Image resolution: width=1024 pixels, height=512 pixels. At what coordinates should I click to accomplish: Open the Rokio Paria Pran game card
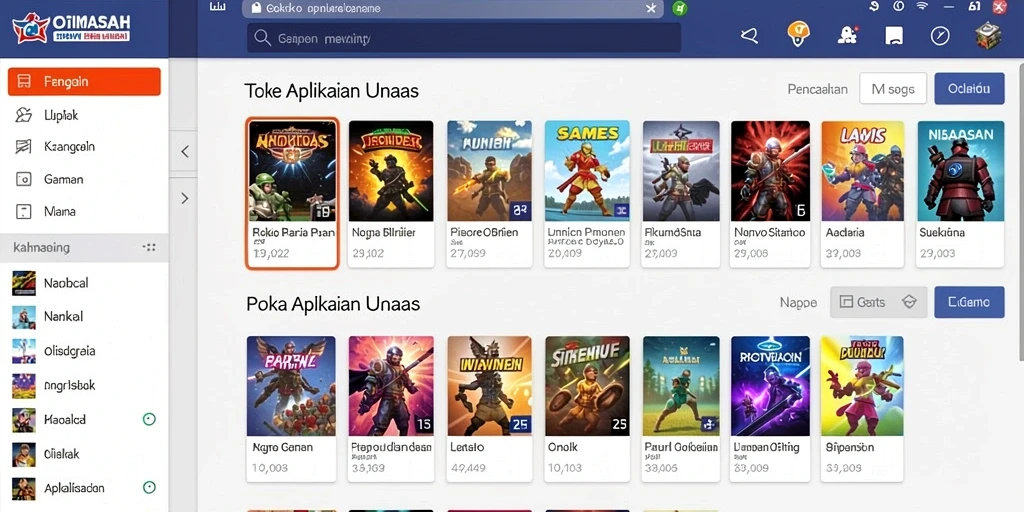click(292, 193)
